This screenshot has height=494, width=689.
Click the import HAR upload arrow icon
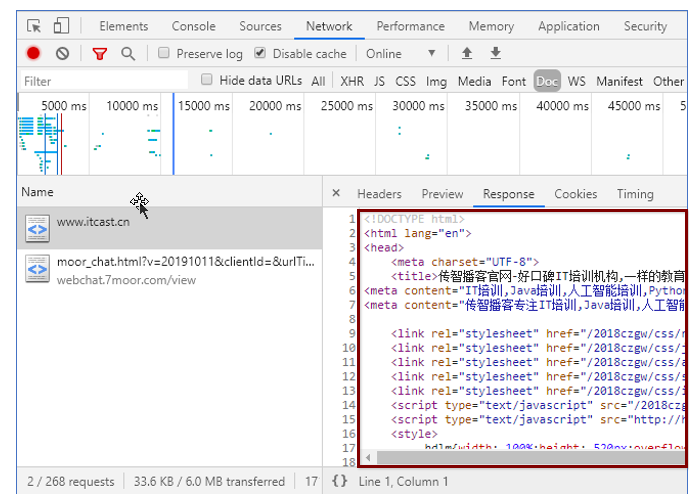[x=466, y=54]
